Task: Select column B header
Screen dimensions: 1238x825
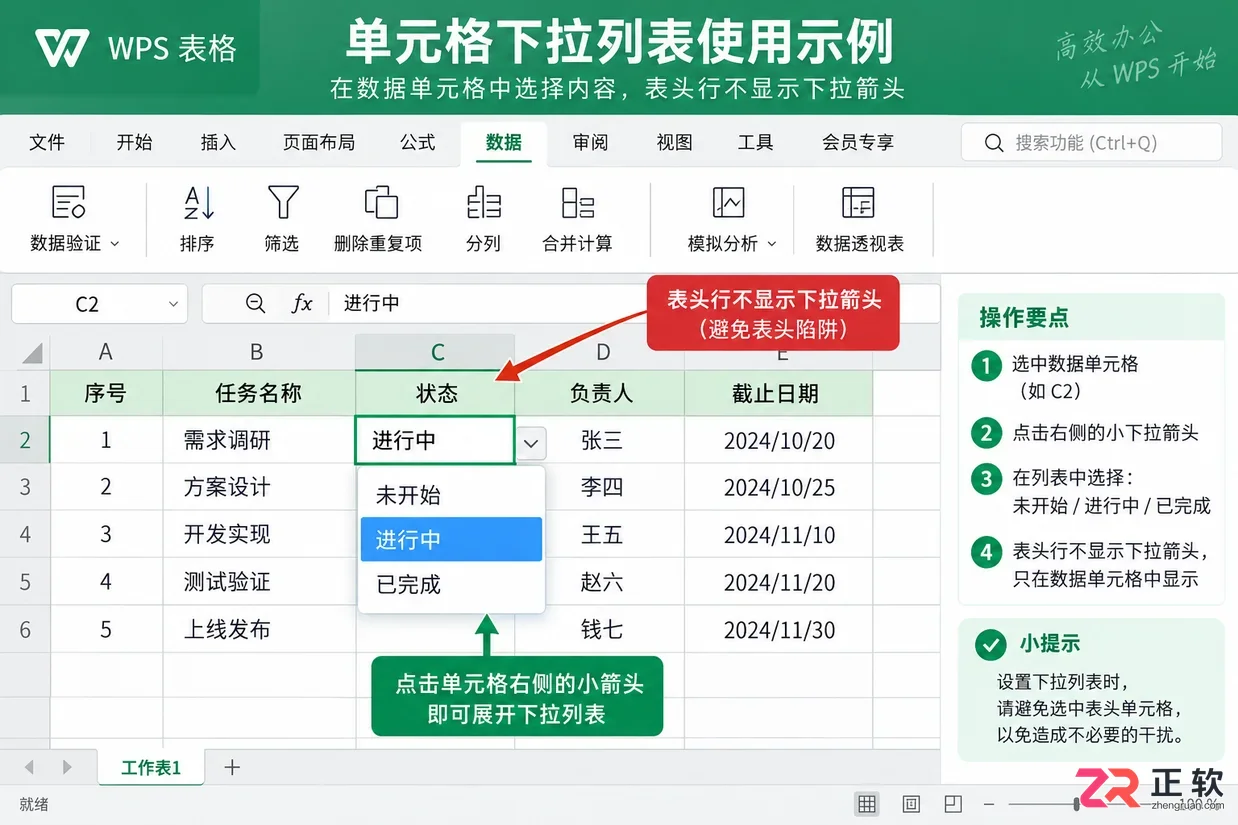Action: [x=258, y=352]
